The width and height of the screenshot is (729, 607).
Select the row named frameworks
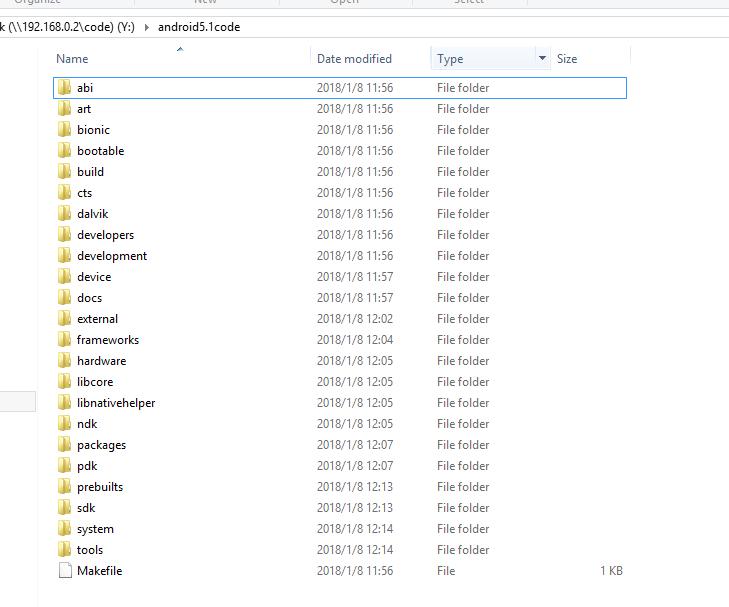click(340, 340)
